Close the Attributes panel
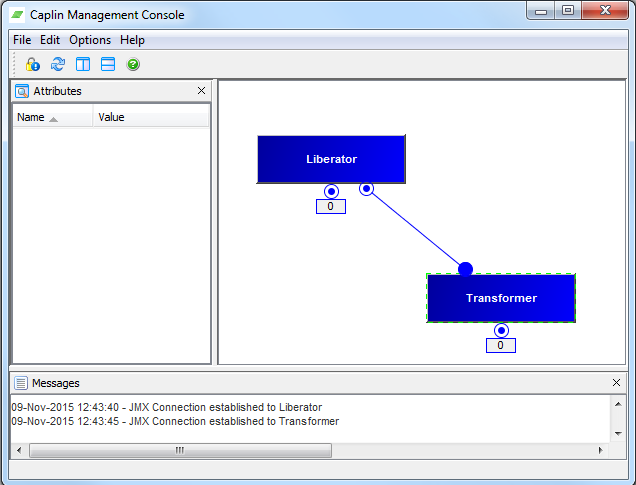 pyautogui.click(x=201, y=91)
